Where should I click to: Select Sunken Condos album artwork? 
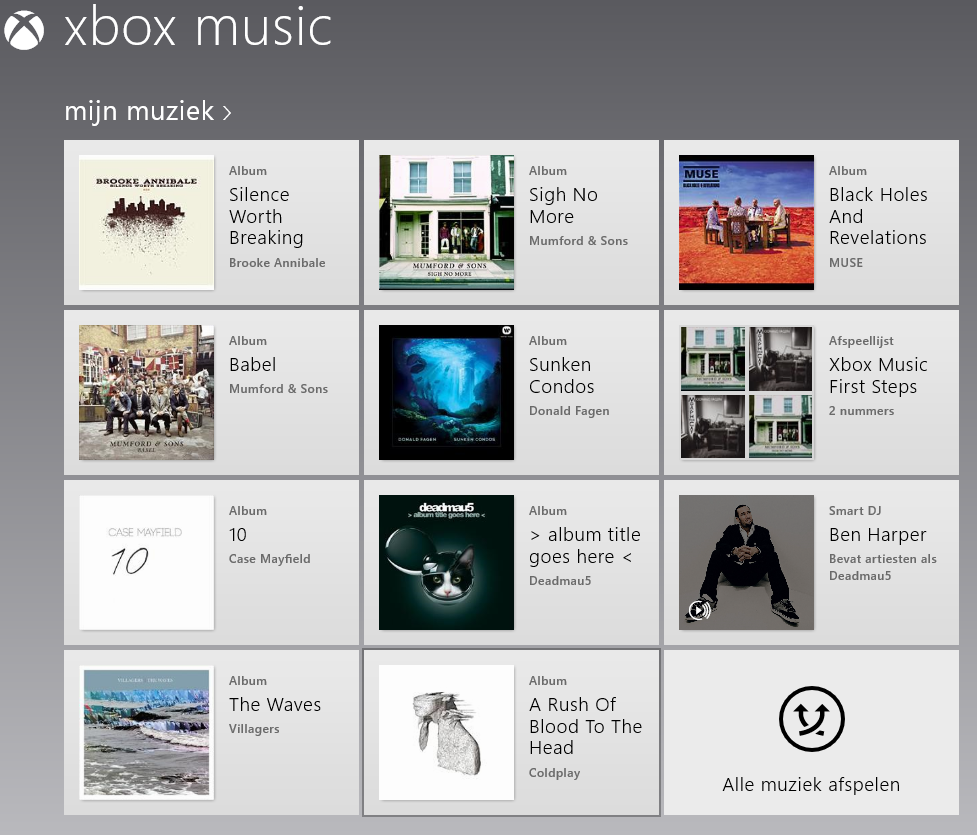pyautogui.click(x=446, y=392)
